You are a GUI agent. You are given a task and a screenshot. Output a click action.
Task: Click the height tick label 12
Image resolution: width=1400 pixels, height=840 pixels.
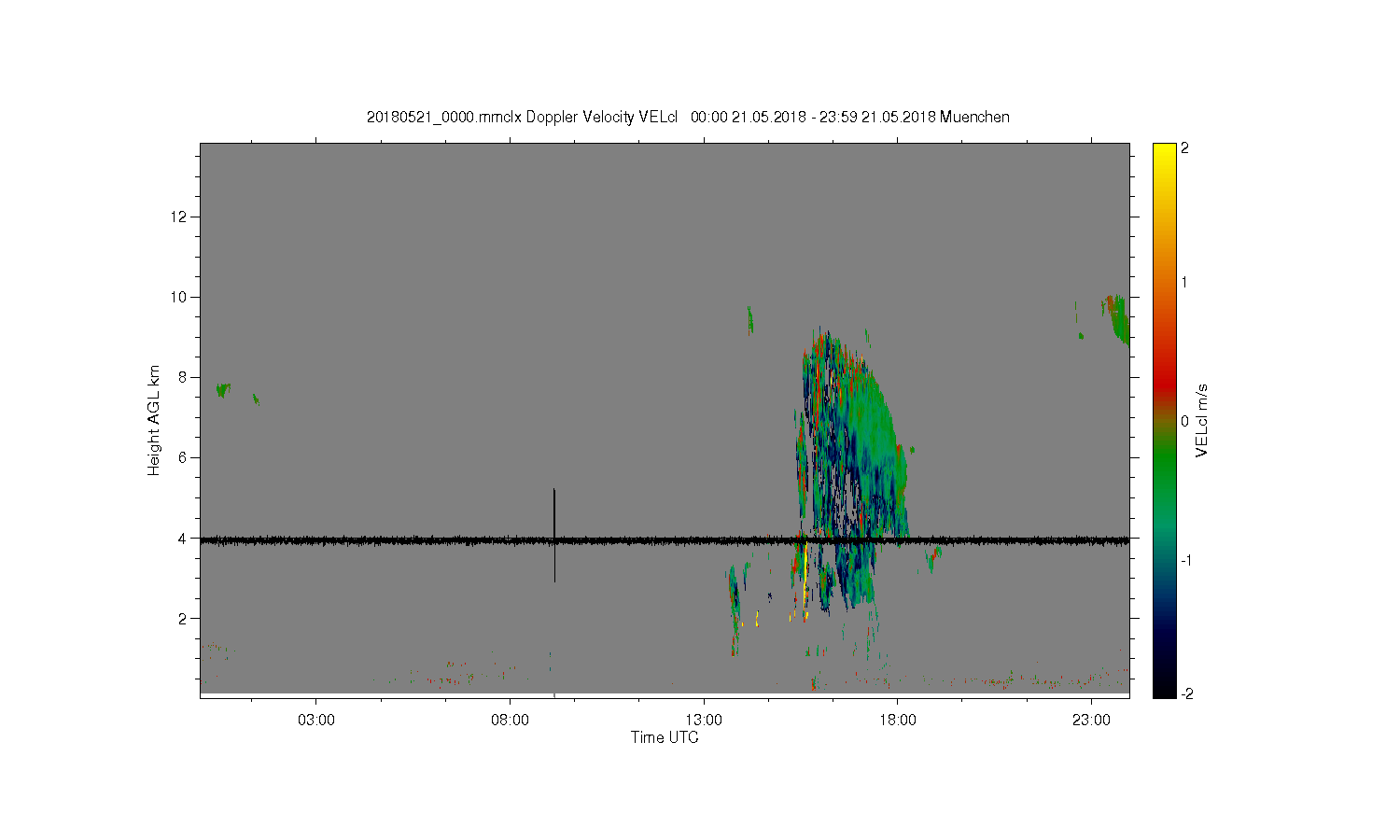pos(179,217)
